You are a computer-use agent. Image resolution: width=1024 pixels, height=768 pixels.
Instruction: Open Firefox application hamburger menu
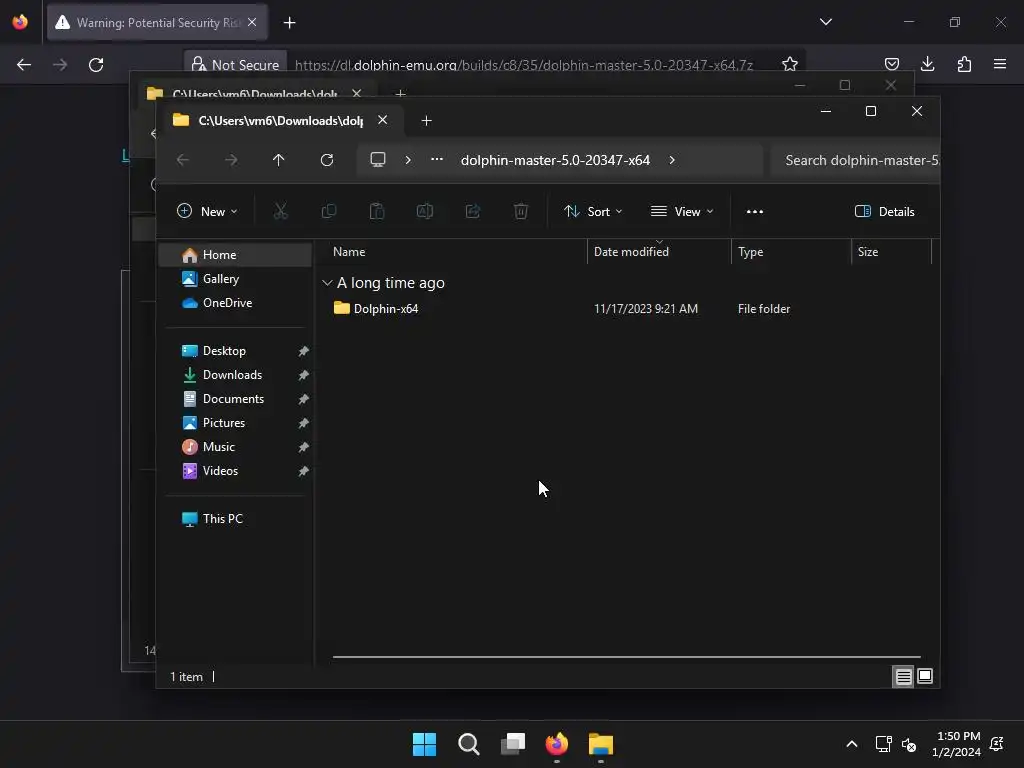coord(999,64)
